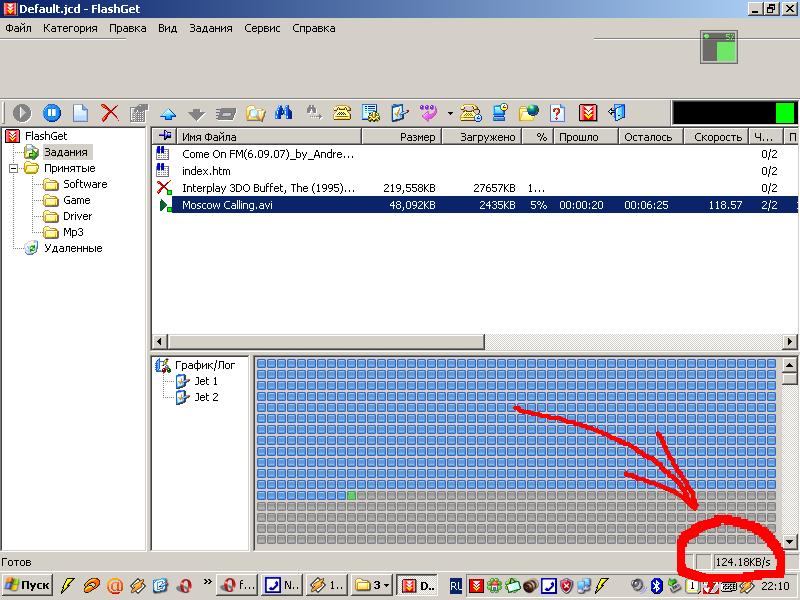
Task: Open the Правка menu
Action: coord(128,28)
